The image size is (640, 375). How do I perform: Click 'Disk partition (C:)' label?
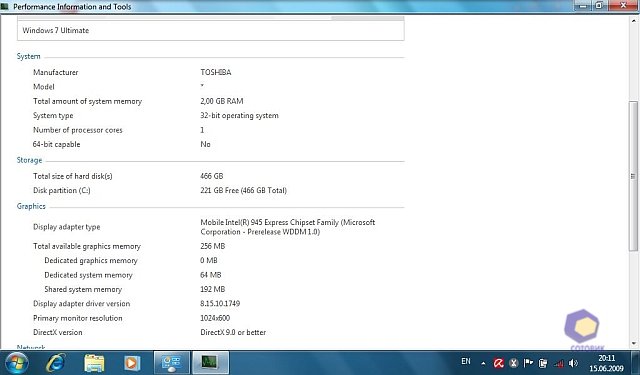pos(62,190)
